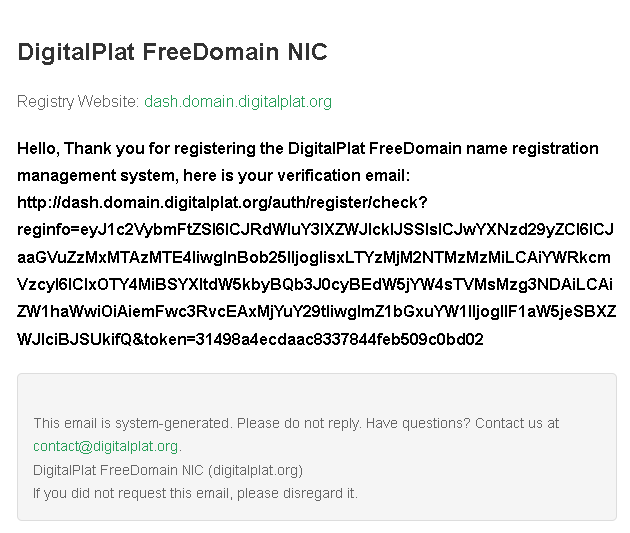Click the URL line beginning 'ZW1haWwi'
Screen dimensions: 630x533
[x=316, y=311]
